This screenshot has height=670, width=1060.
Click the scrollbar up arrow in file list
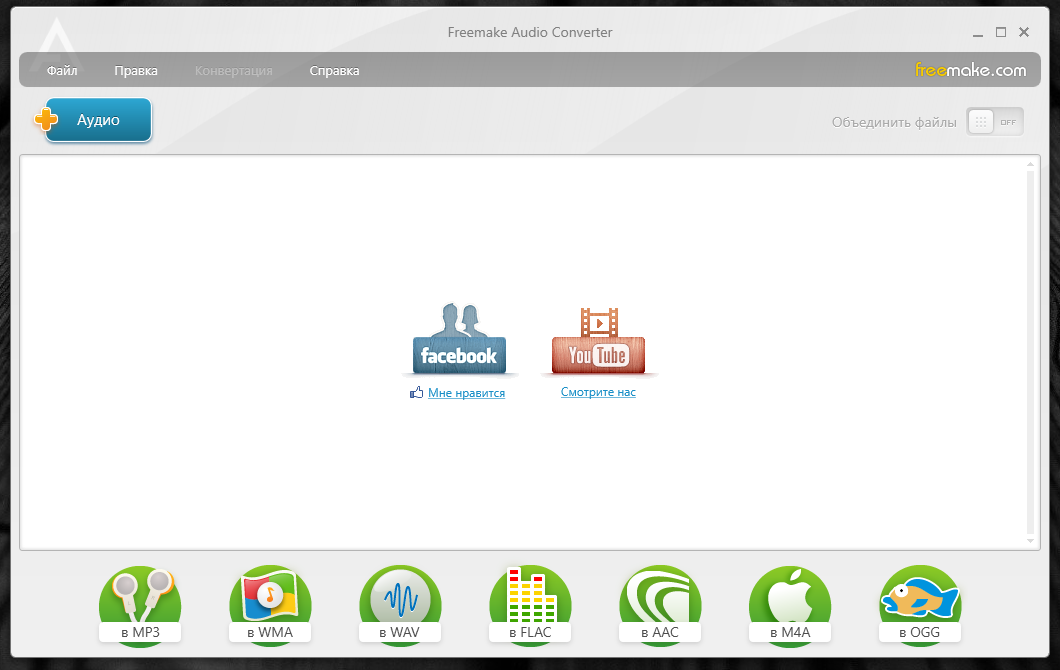click(1030, 164)
